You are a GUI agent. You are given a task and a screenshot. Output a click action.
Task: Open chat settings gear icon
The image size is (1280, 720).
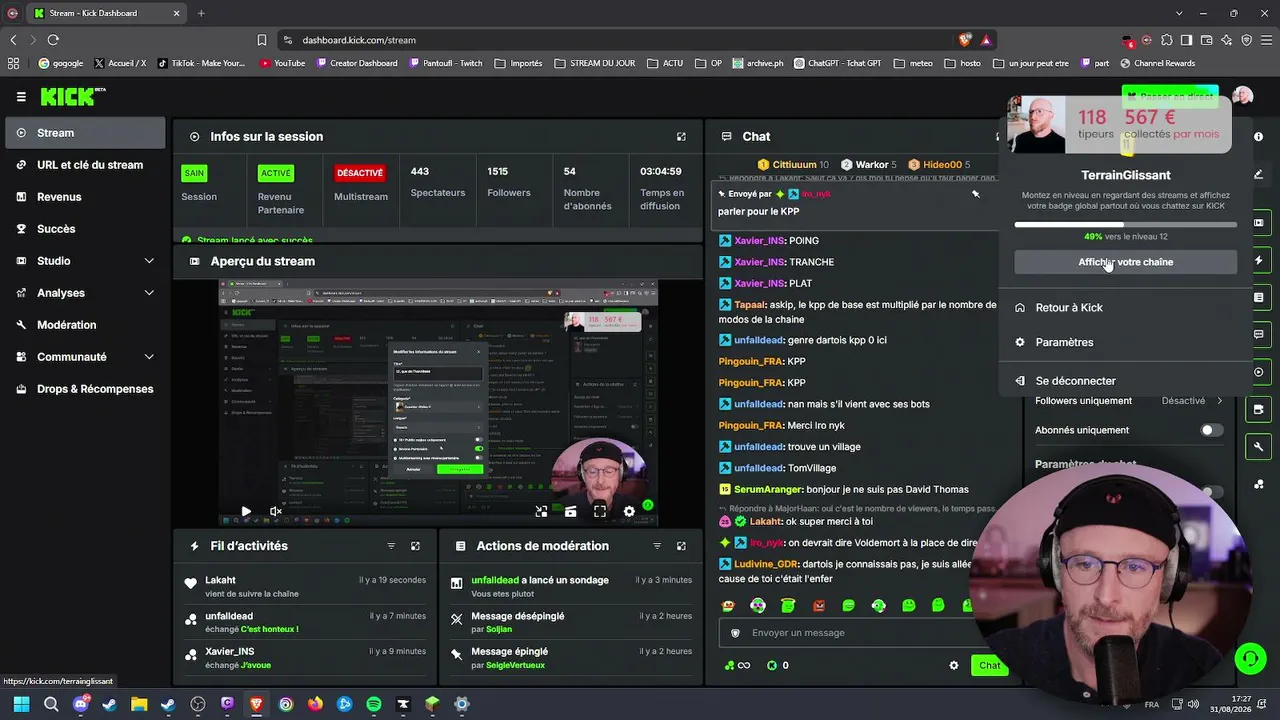pos(954,666)
